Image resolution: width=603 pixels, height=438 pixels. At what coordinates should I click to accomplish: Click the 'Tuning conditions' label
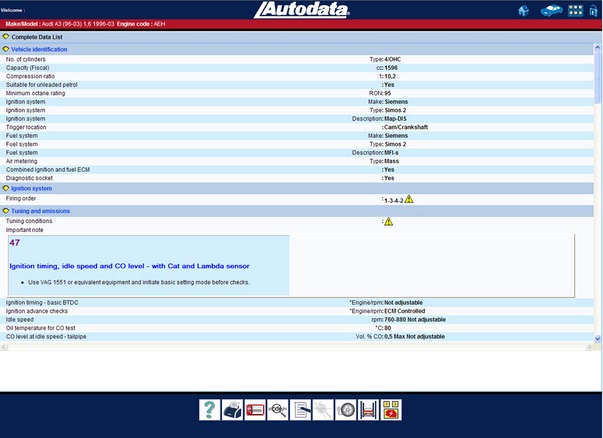pos(29,221)
